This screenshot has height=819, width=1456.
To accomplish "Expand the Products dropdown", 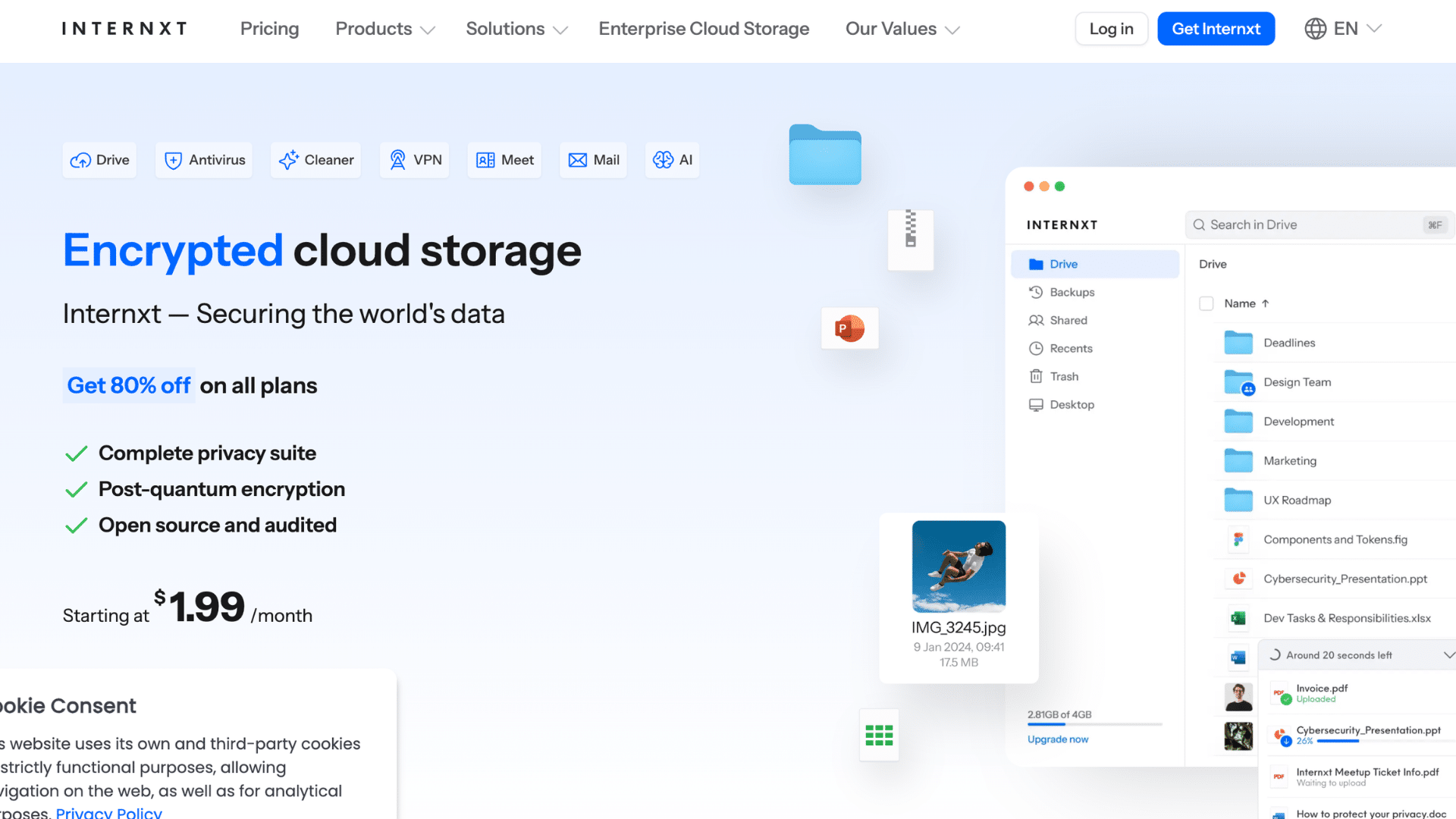I will 385,29.
